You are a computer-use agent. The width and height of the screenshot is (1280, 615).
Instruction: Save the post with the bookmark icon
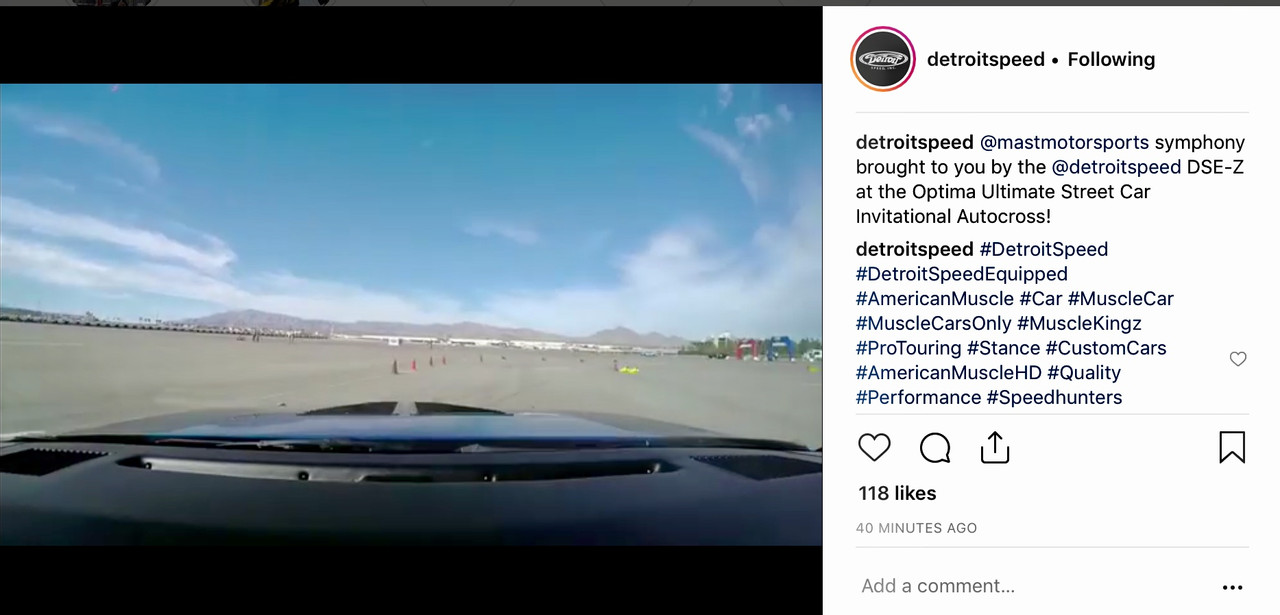point(1232,447)
